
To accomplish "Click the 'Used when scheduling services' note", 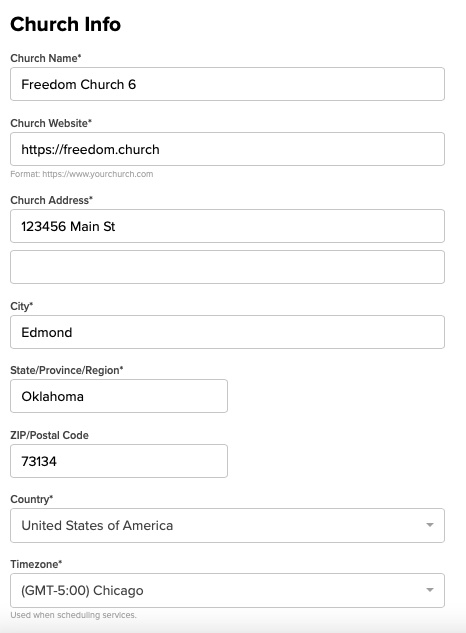I will [73, 615].
